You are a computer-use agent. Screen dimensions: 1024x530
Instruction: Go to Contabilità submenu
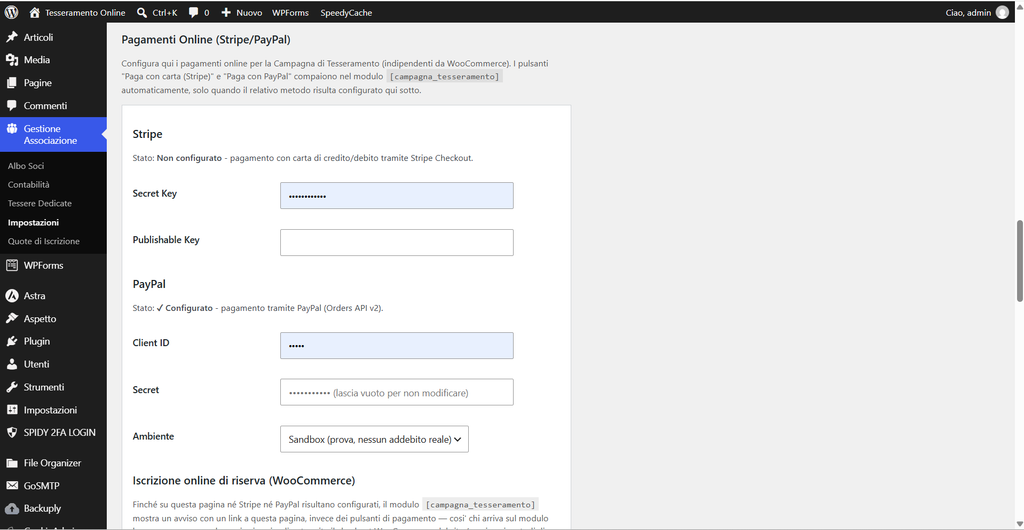(29, 185)
